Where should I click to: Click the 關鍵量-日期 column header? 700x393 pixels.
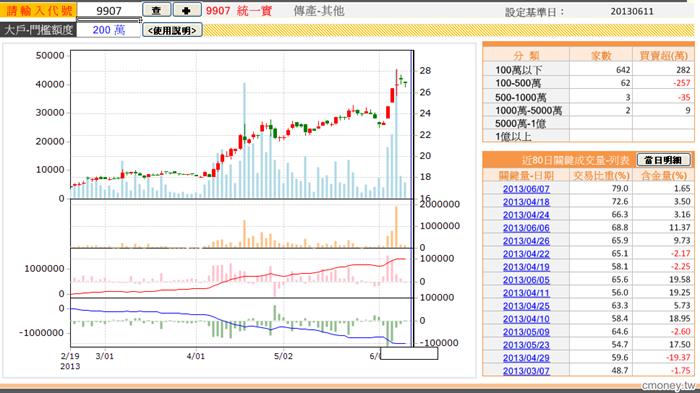pyautogui.click(x=526, y=176)
